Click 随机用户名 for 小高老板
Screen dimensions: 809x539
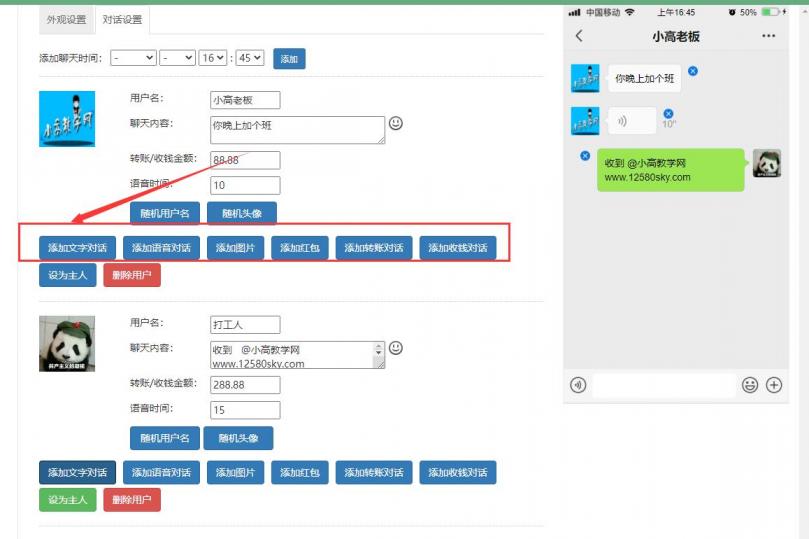tap(165, 213)
